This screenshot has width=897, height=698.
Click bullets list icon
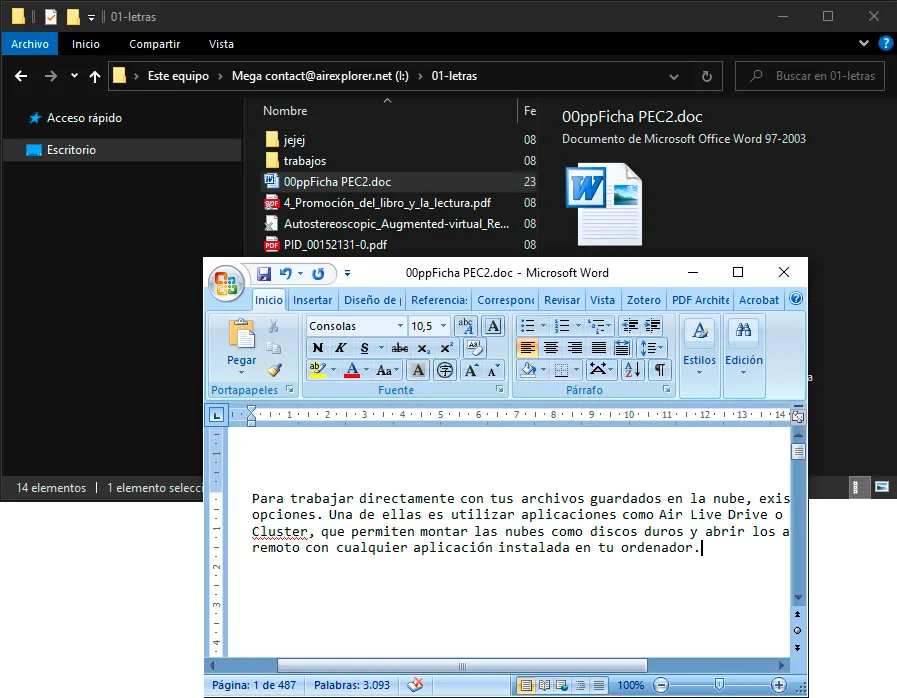click(527, 326)
